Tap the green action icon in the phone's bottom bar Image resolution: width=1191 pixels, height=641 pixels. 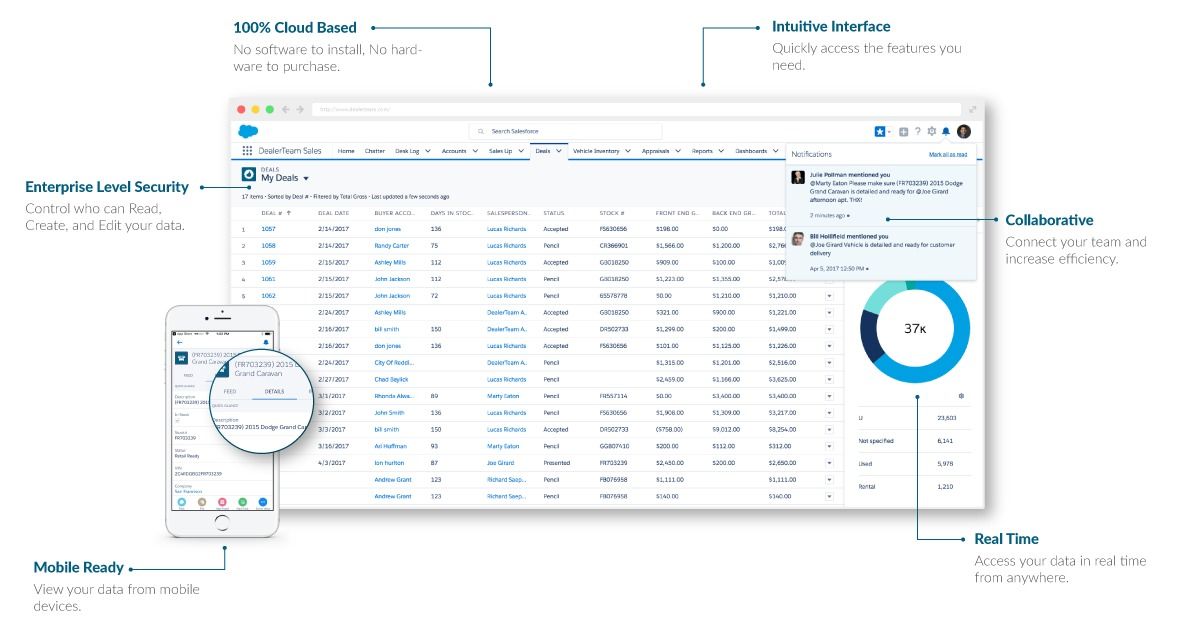click(242, 502)
